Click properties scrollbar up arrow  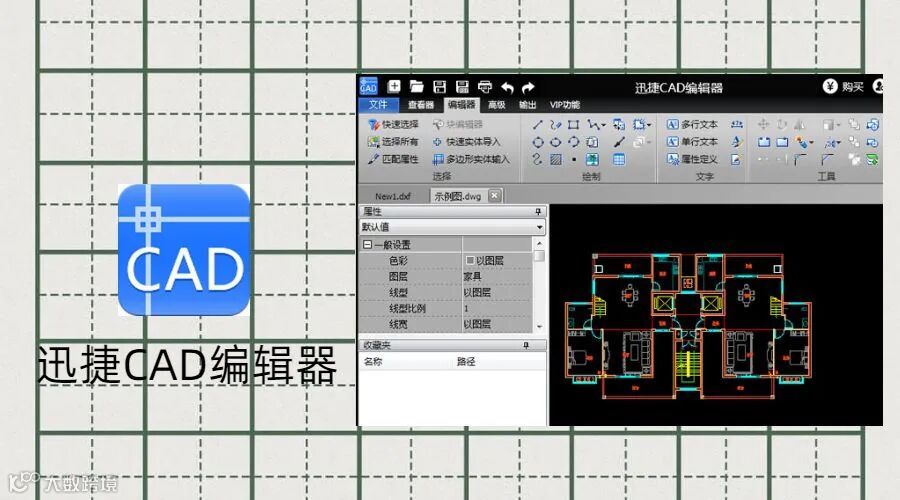point(539,243)
